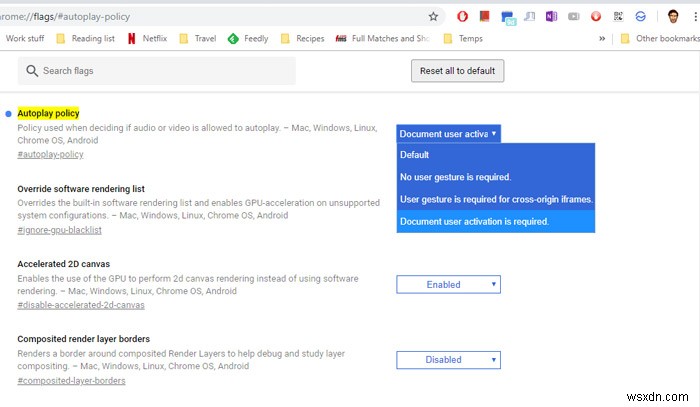
Task: Bookmark this page with the star icon
Action: [x=433, y=17]
